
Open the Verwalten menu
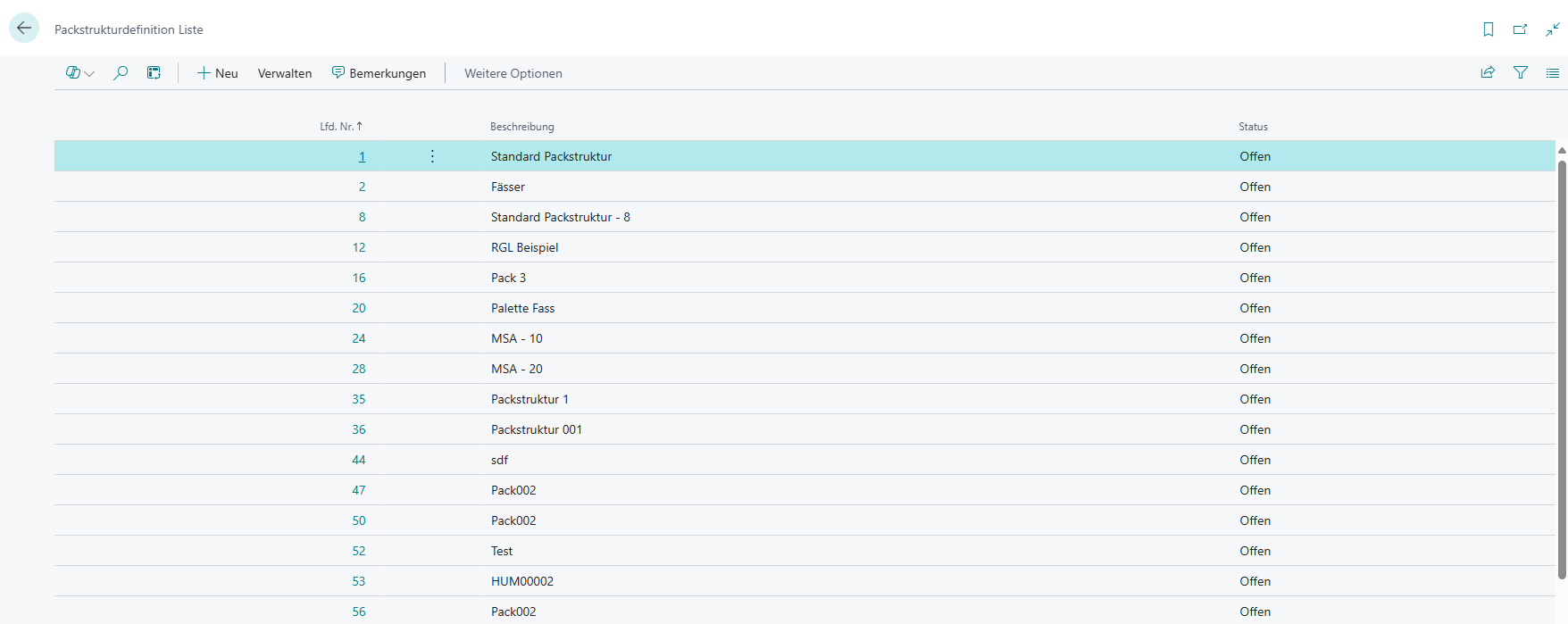(285, 73)
